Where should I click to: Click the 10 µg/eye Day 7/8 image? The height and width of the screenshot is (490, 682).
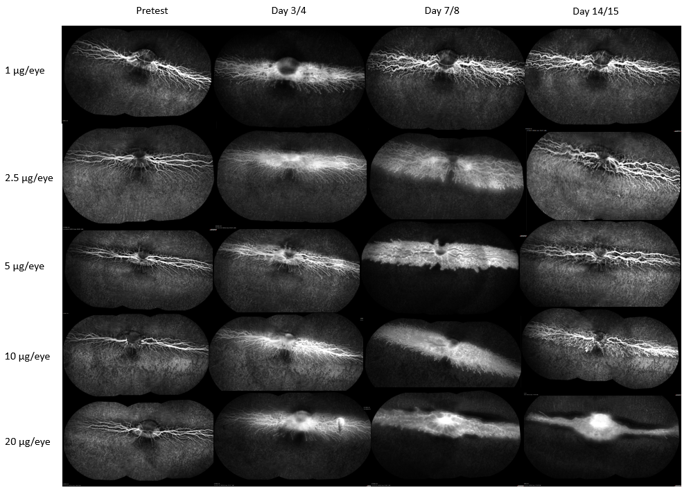444,353
